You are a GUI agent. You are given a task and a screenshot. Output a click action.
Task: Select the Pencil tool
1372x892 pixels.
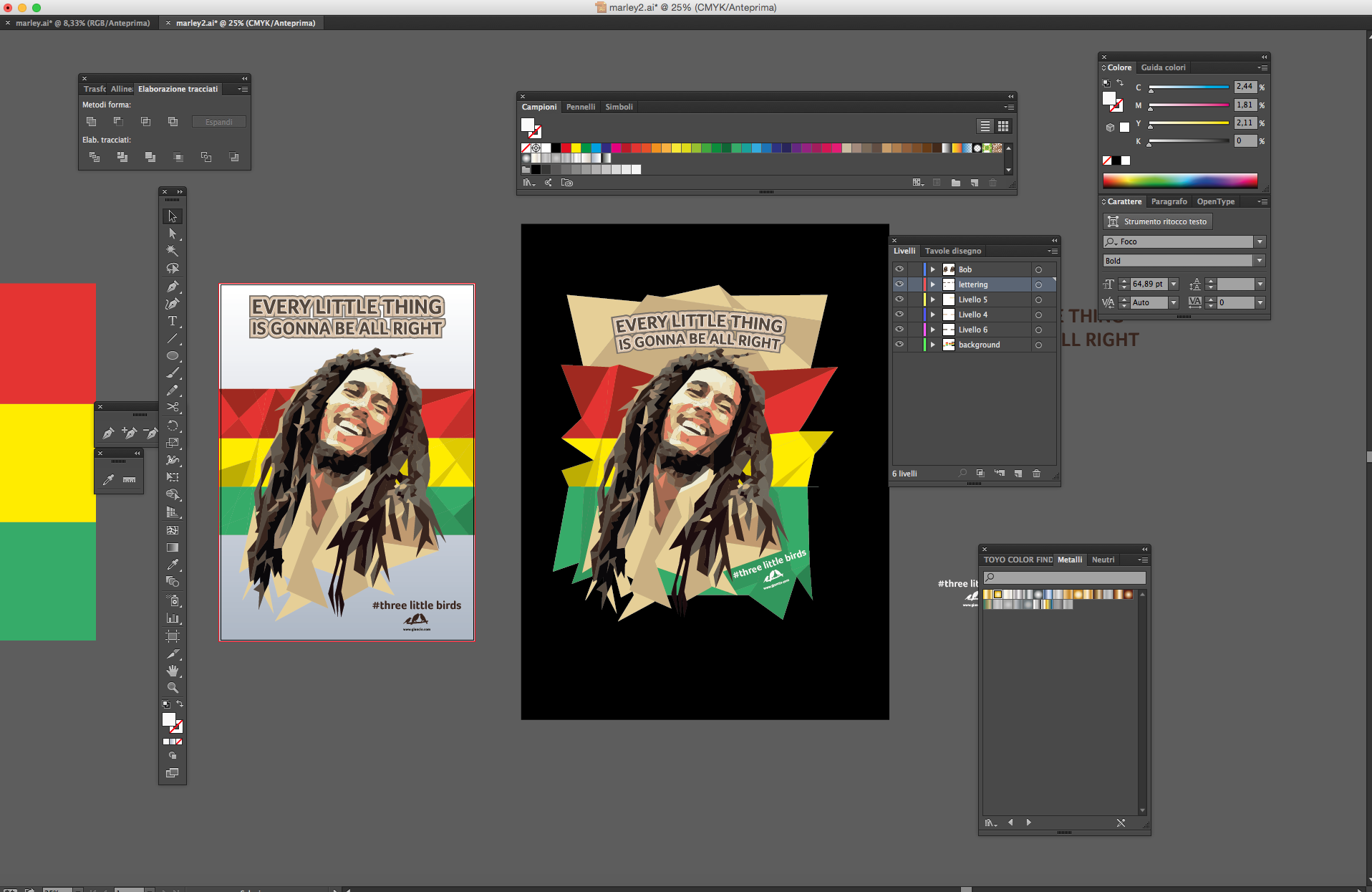click(x=173, y=390)
